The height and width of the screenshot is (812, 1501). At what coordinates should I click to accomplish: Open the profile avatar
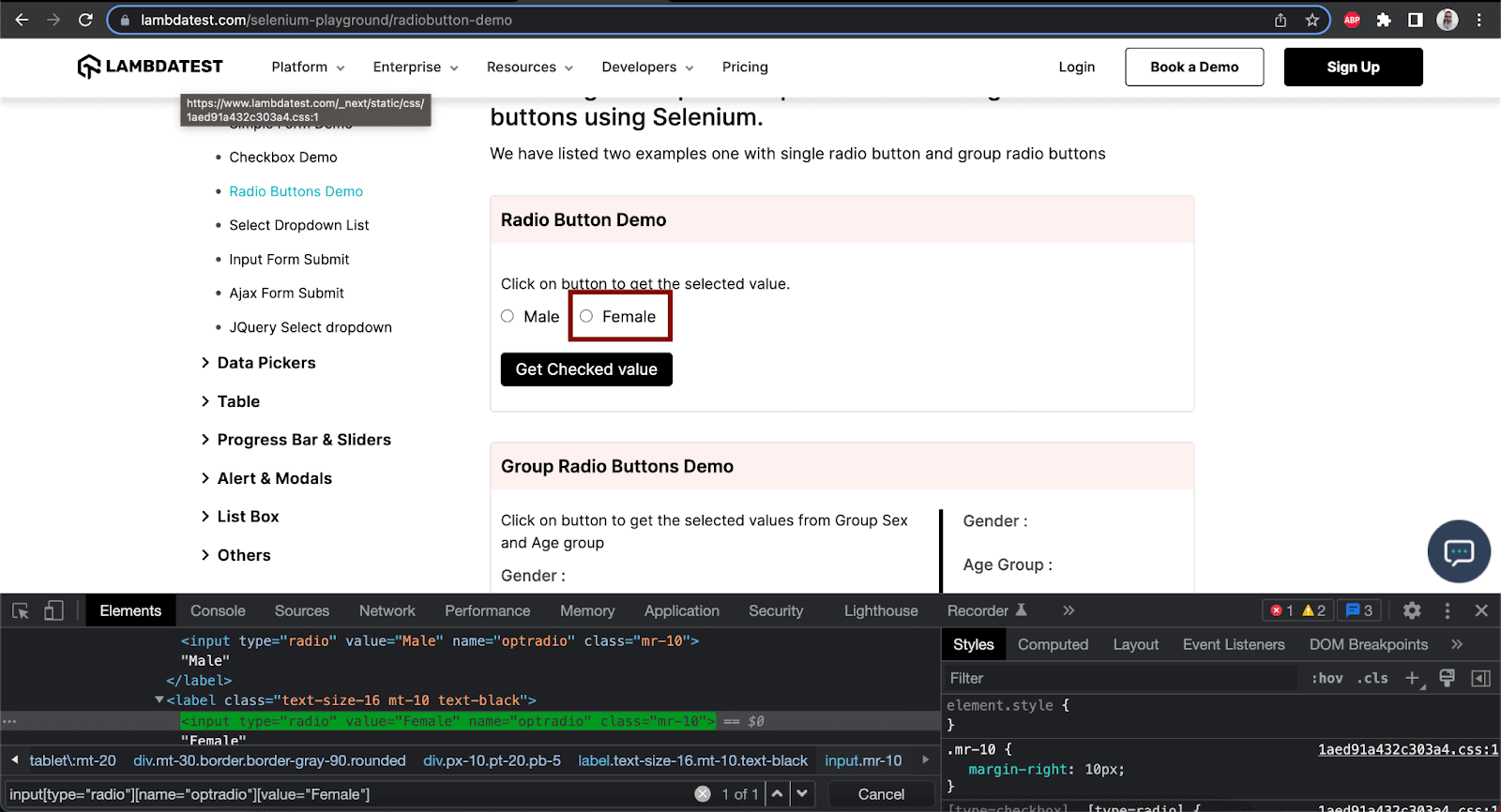click(x=1448, y=20)
